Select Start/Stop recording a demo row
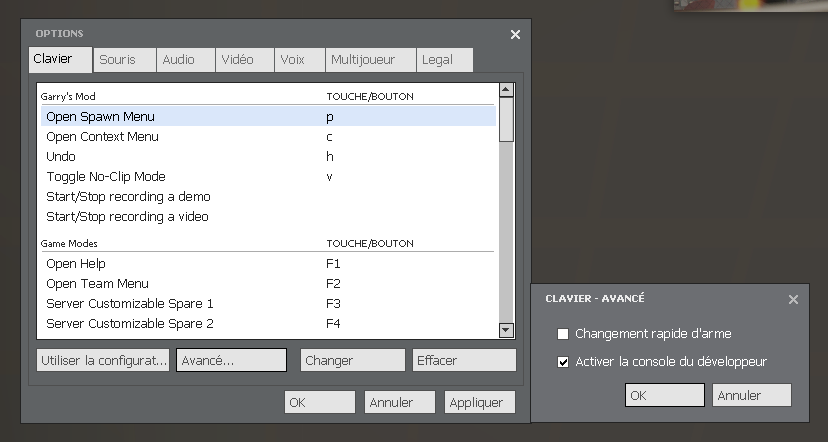This screenshot has height=442, width=828. (x=268, y=196)
